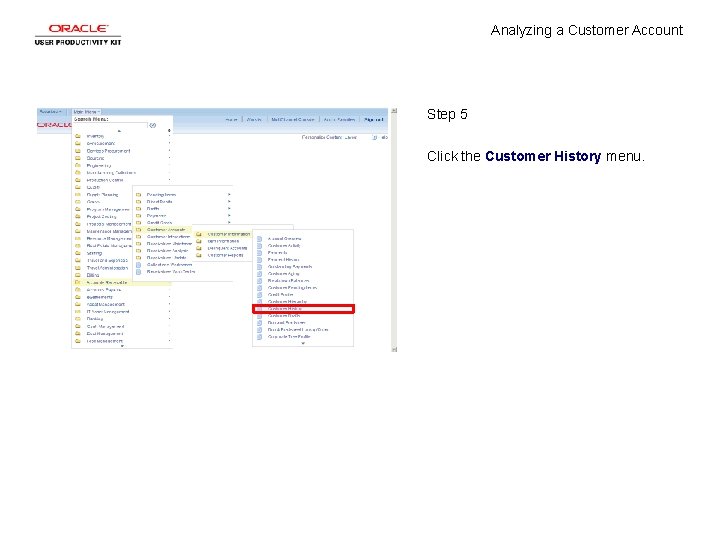Open Inventory folder in main menu
720x540 pixels.
95,136
